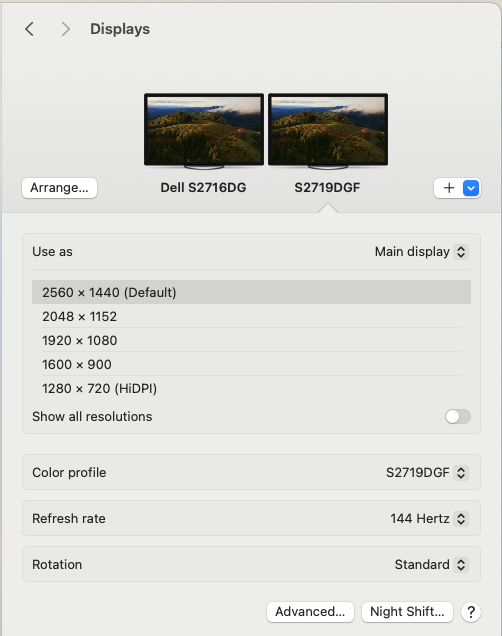
Task: Choose 1600 × 900 resolution
Action: click(251, 364)
